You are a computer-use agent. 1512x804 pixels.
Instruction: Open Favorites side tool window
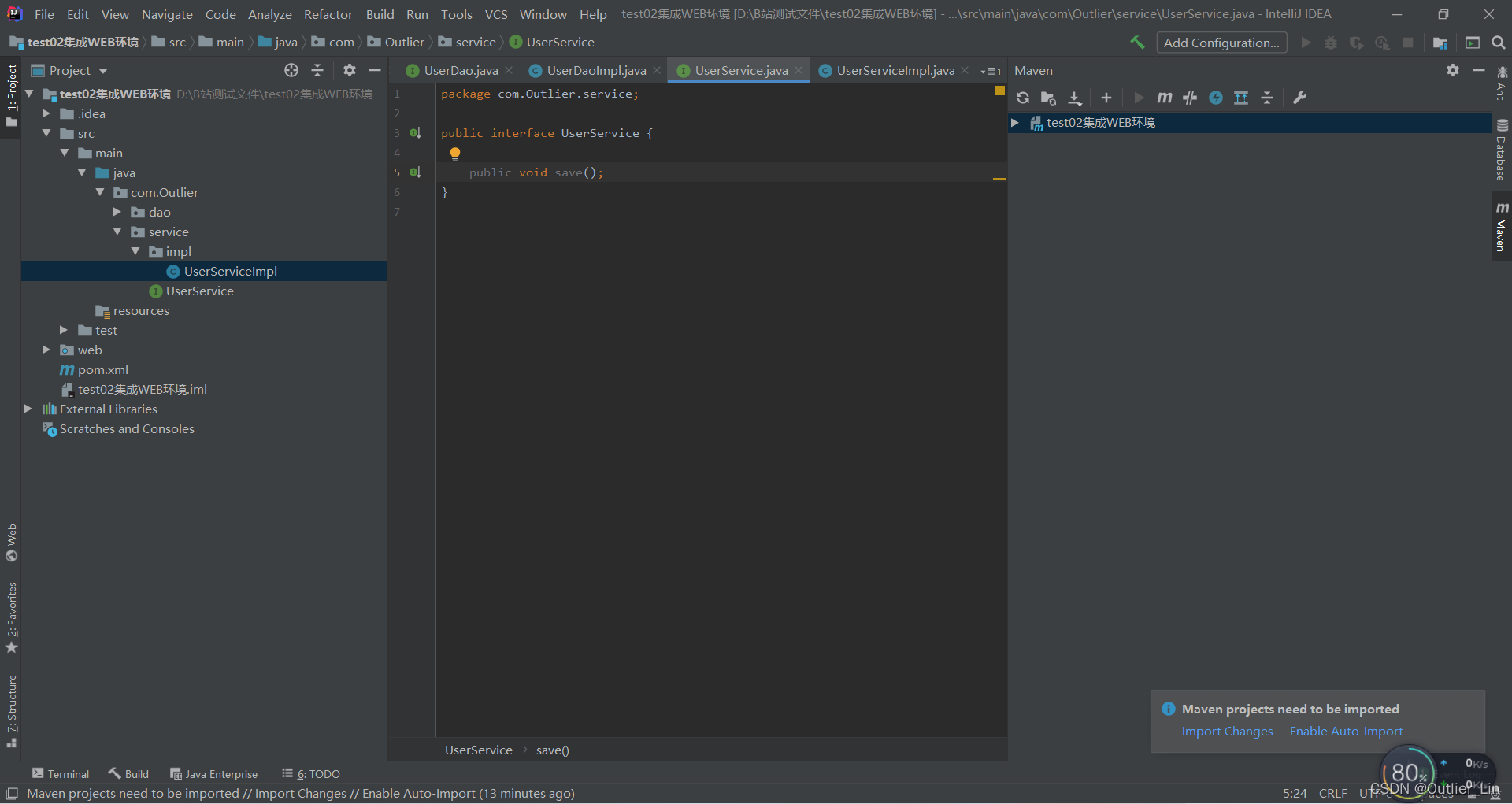(x=12, y=618)
